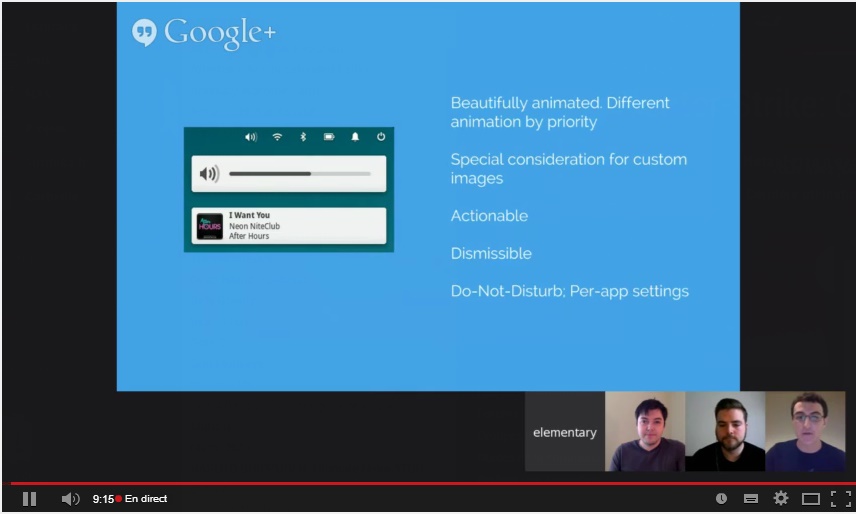Click 'Neon NiteClub' artist text
This screenshot has height=514, width=856.
coord(254,226)
